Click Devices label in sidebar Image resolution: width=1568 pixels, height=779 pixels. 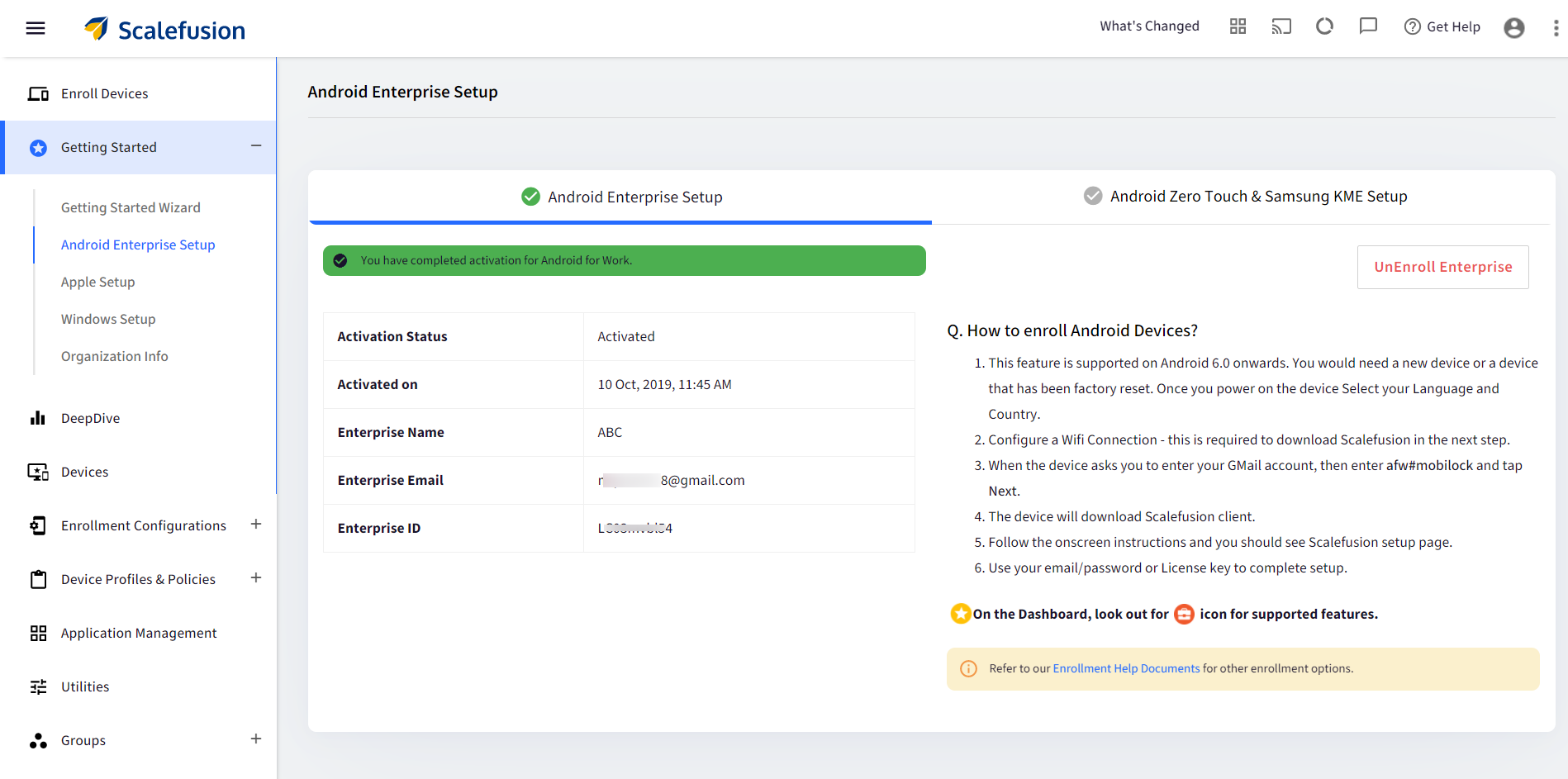point(84,472)
